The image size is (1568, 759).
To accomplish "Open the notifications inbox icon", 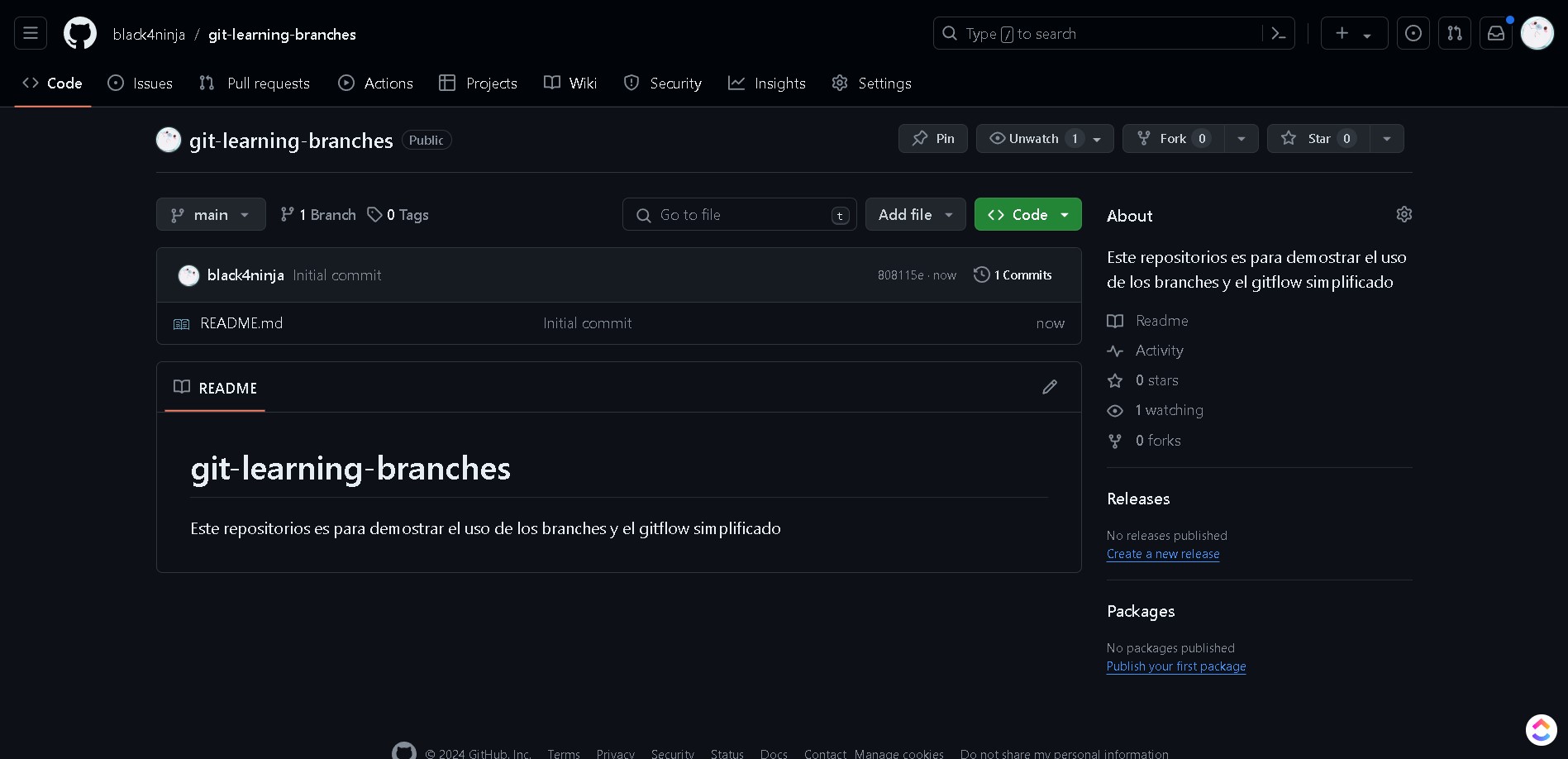I will [x=1495, y=33].
